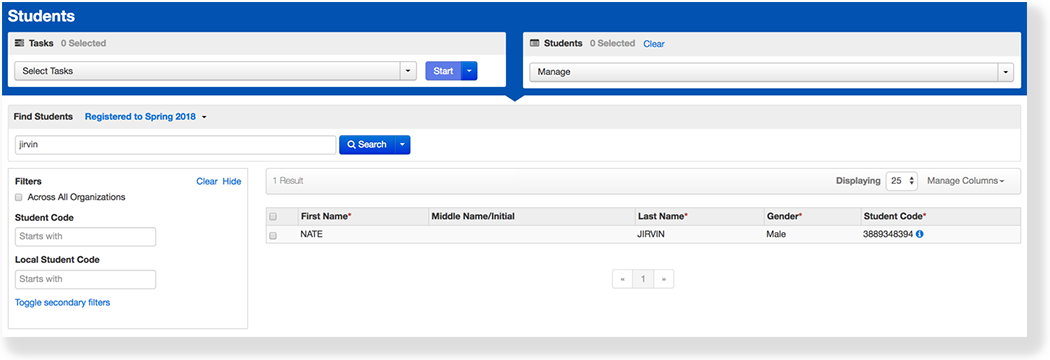Open the Manage students dropdown

[771, 72]
